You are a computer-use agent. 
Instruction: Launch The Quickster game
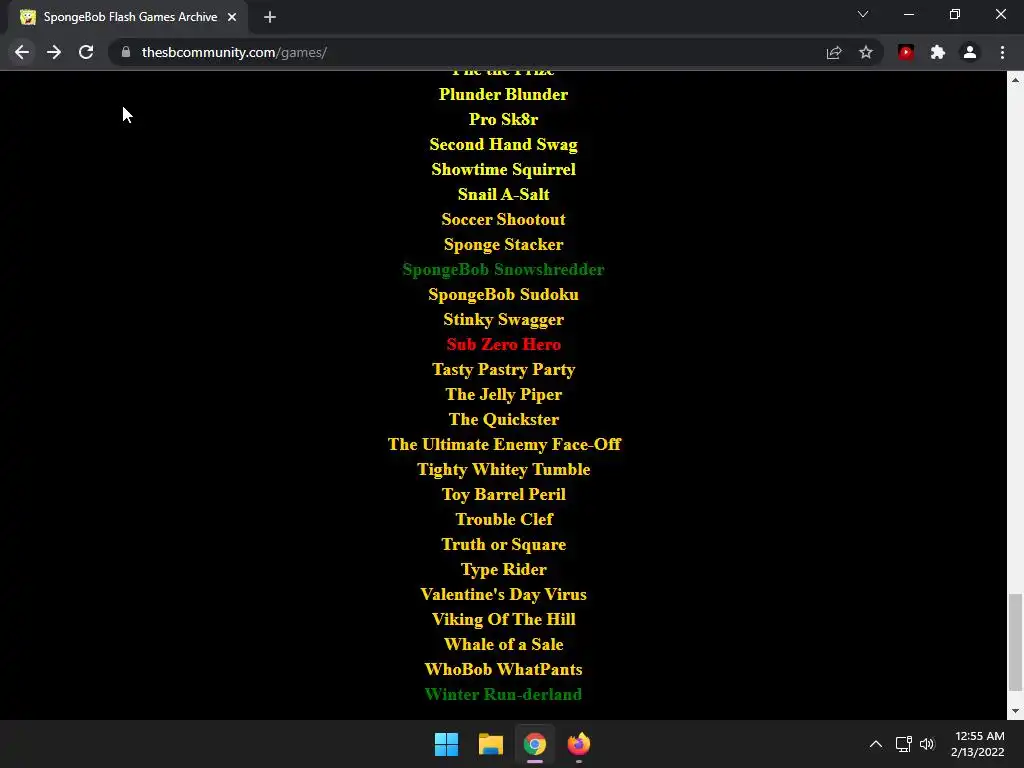coord(504,419)
